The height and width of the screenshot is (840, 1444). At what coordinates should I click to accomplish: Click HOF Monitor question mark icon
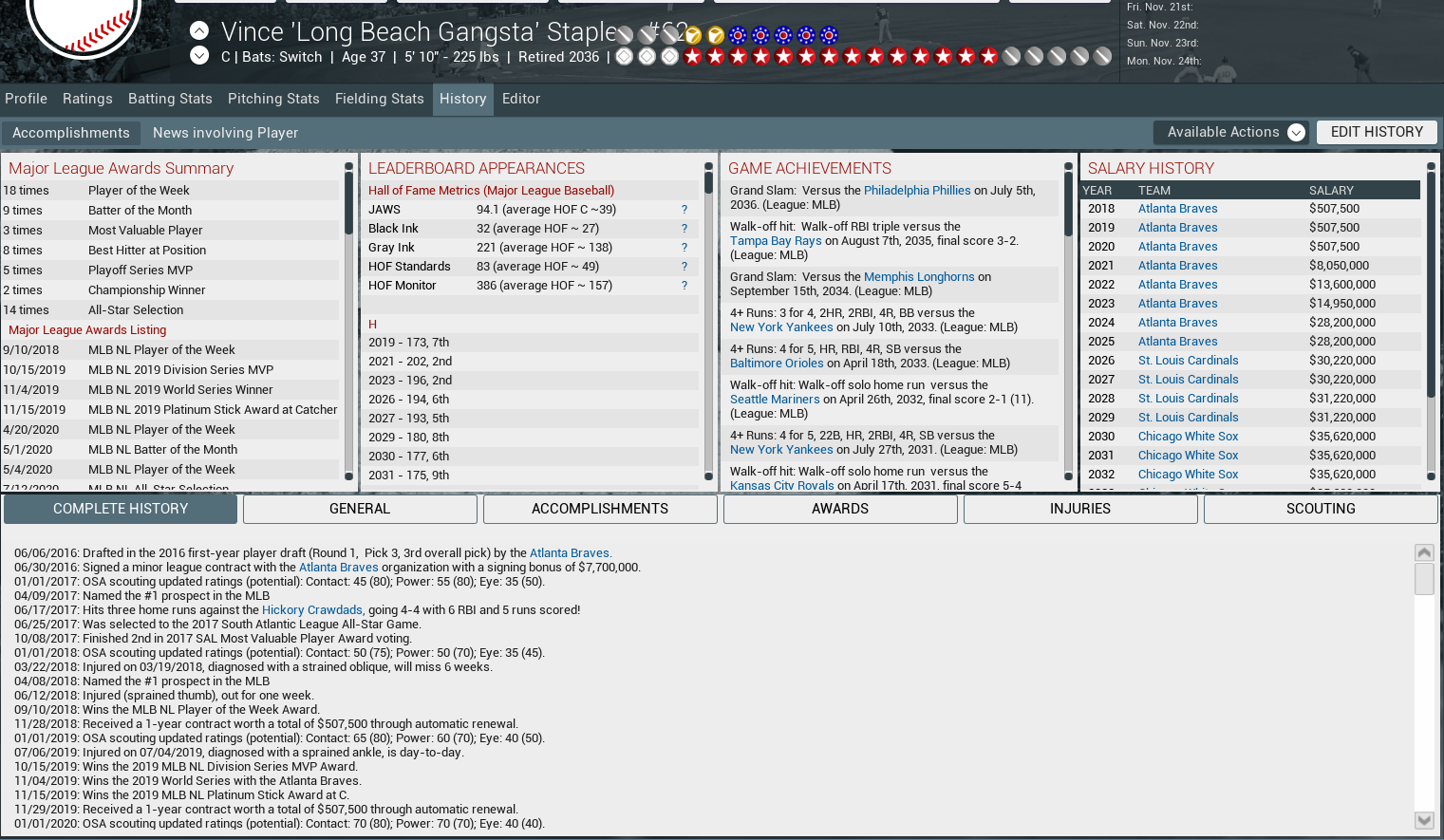(x=684, y=286)
